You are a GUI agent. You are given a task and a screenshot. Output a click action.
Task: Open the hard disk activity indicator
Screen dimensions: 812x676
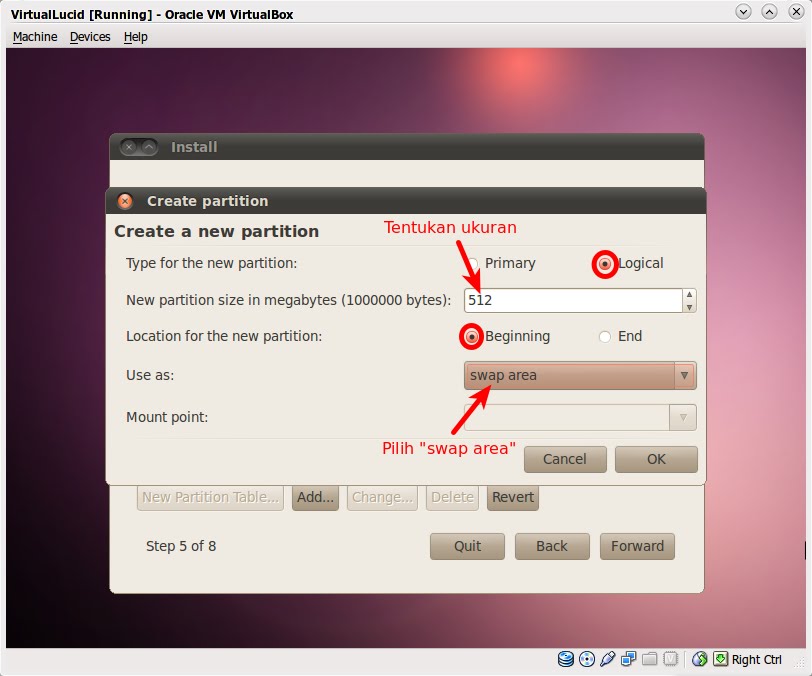[x=564, y=658]
